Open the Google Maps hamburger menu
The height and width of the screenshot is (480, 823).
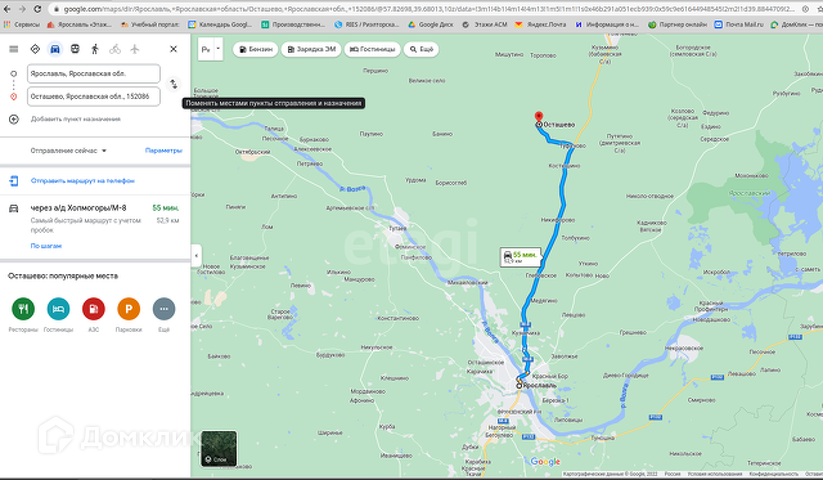point(14,49)
